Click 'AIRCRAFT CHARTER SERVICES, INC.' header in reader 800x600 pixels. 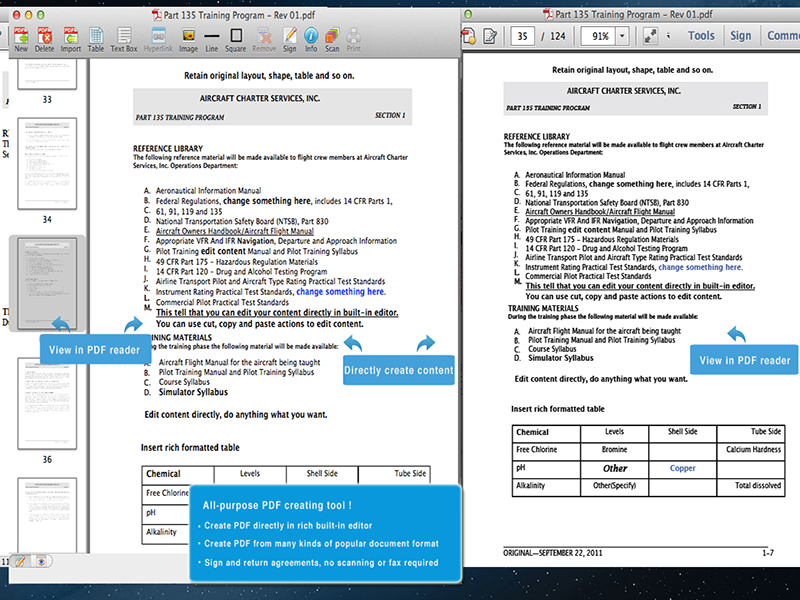pyautogui.click(x=623, y=91)
